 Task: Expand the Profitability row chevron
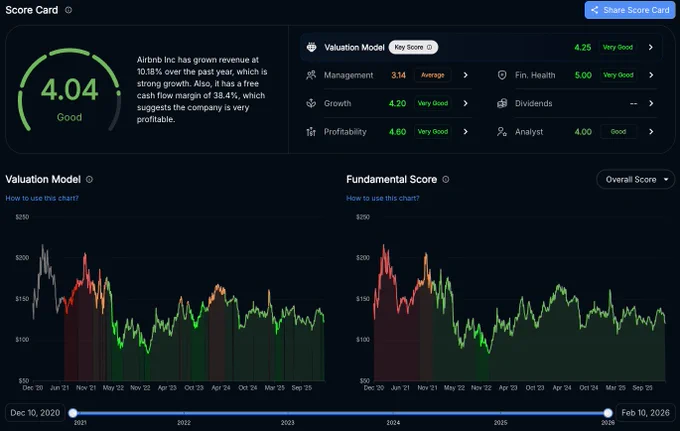tap(465, 131)
